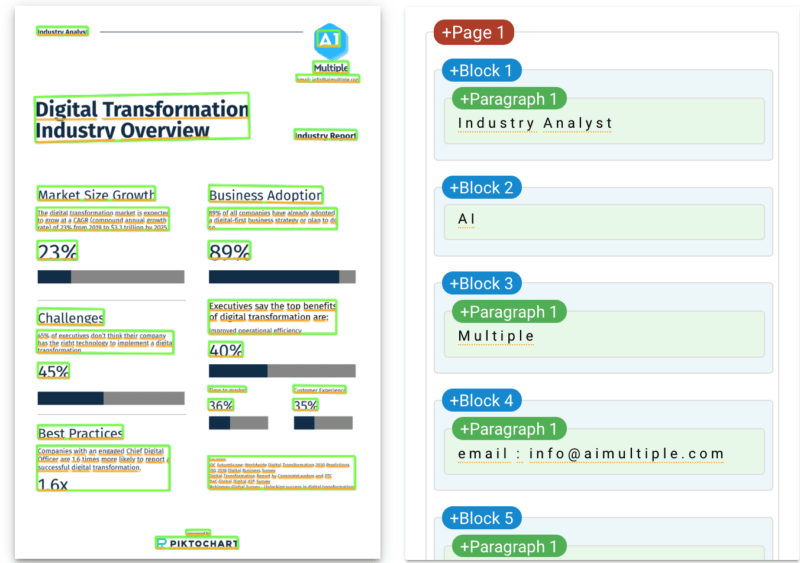The image size is (800, 563).
Task: Click the AI hexagon logo in document
Action: (331, 41)
